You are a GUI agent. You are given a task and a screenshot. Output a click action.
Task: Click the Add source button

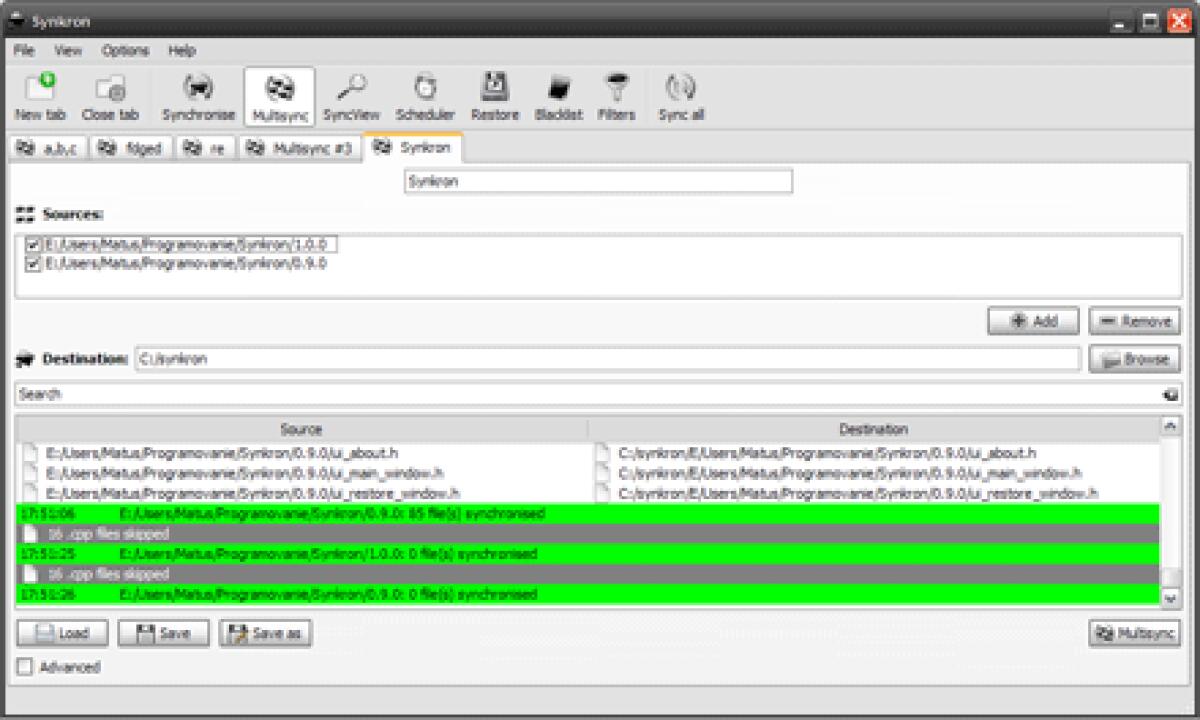(x=1034, y=321)
